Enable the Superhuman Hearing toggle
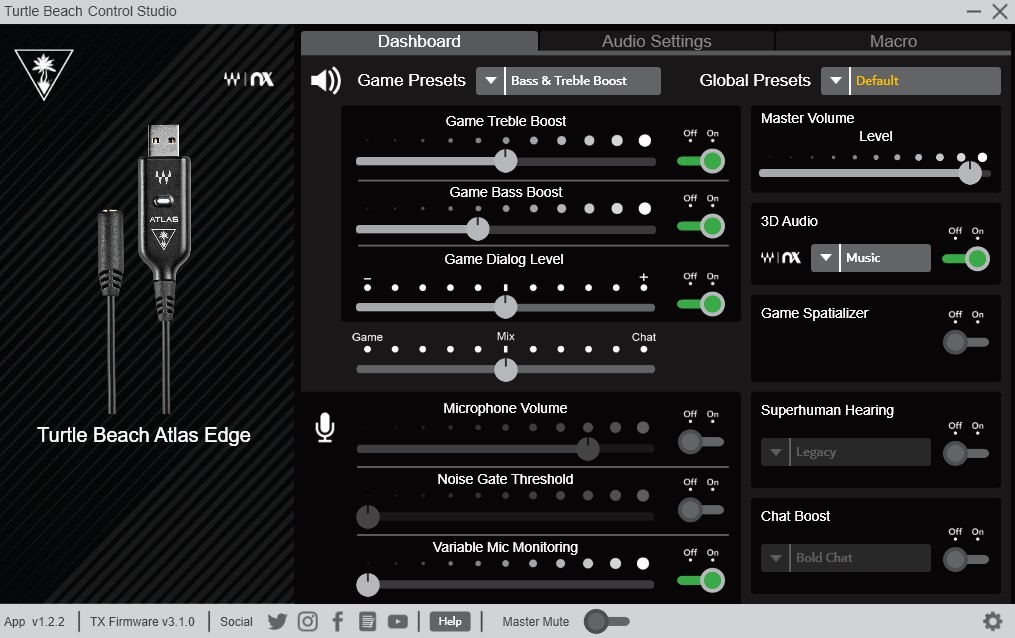The width and height of the screenshot is (1015, 638). point(966,454)
